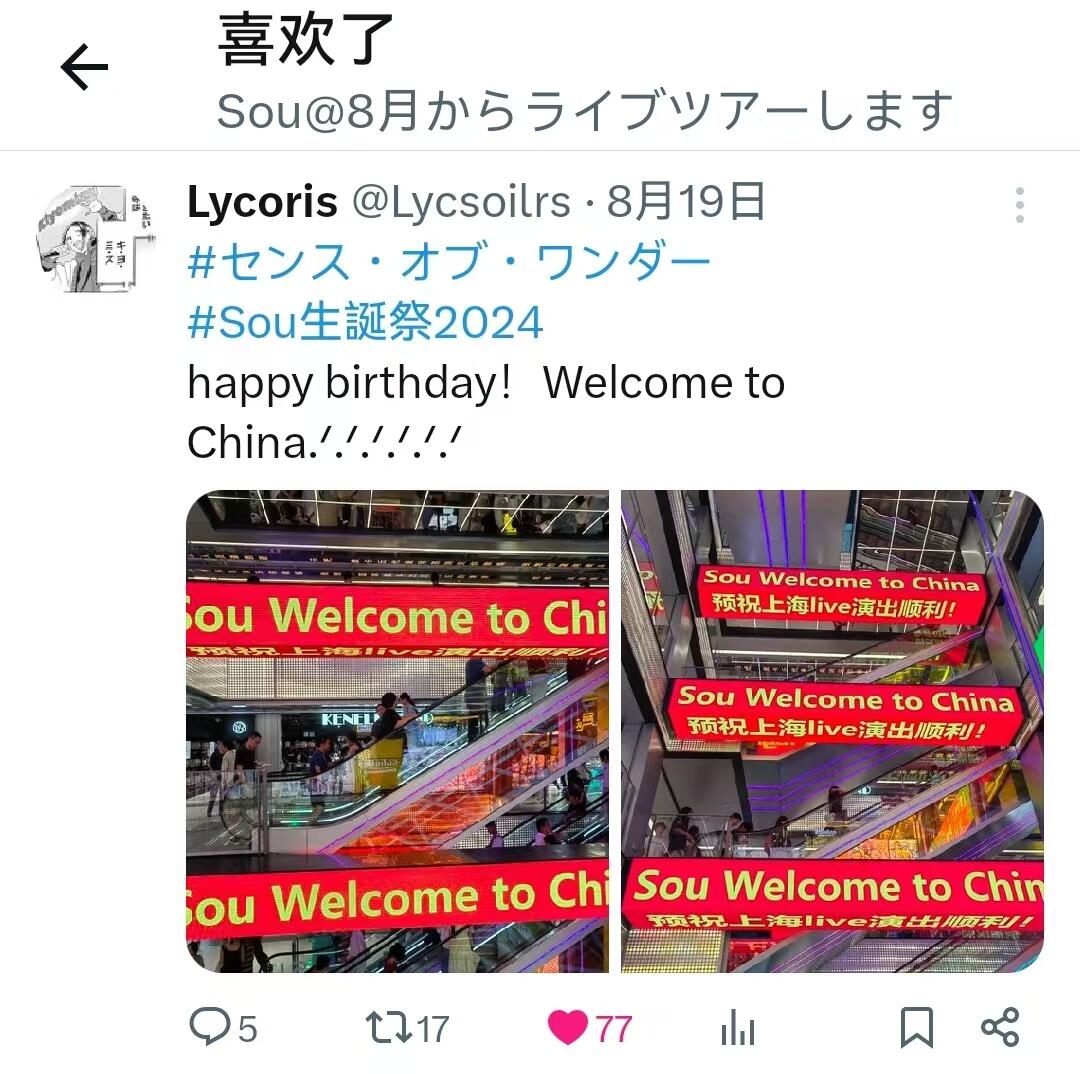Tap the share icon
The image size is (1080, 1074).
pyautogui.click(x=1000, y=1027)
